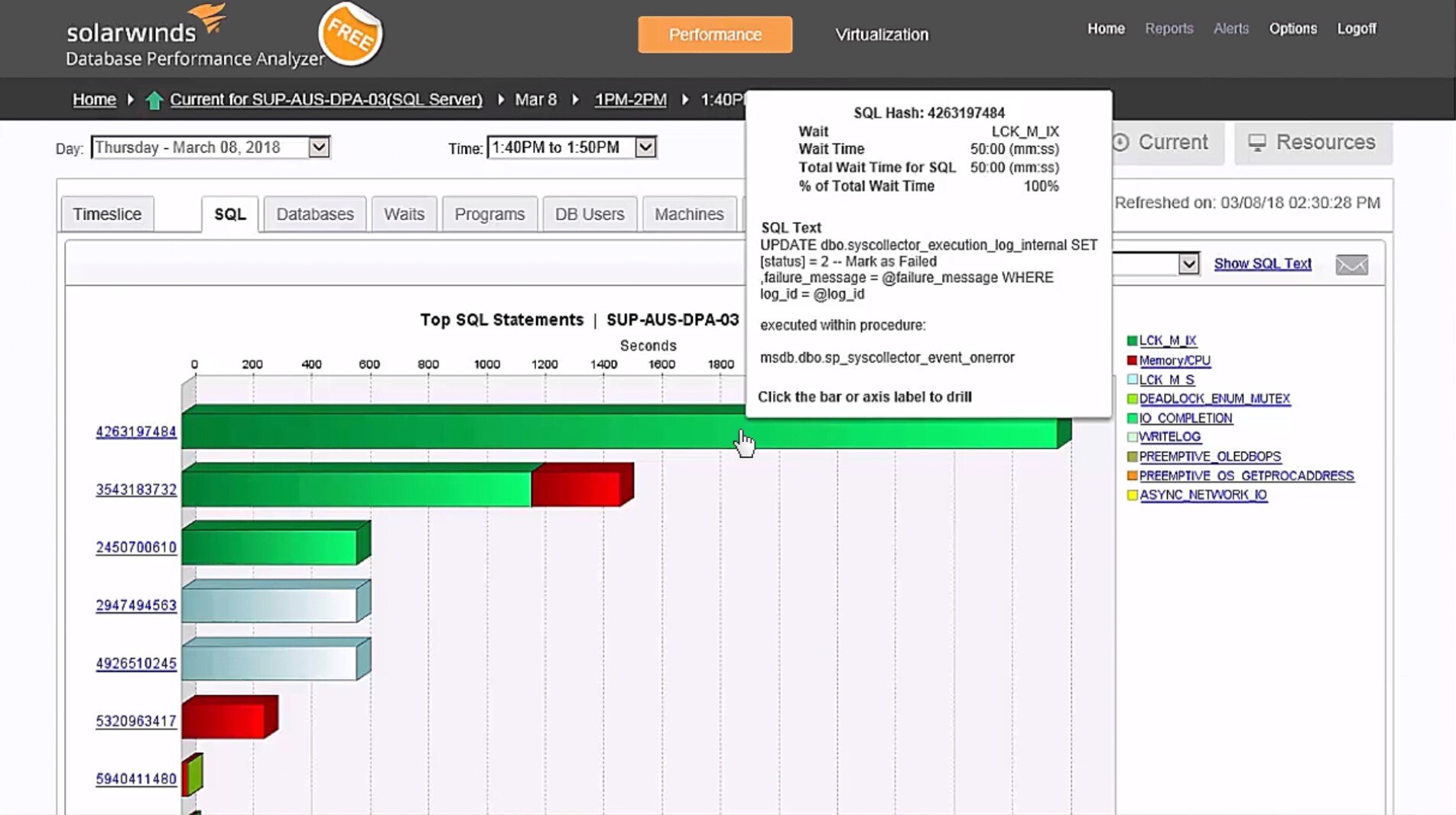Open the dropdown beside Show SQL Text

click(x=1191, y=264)
